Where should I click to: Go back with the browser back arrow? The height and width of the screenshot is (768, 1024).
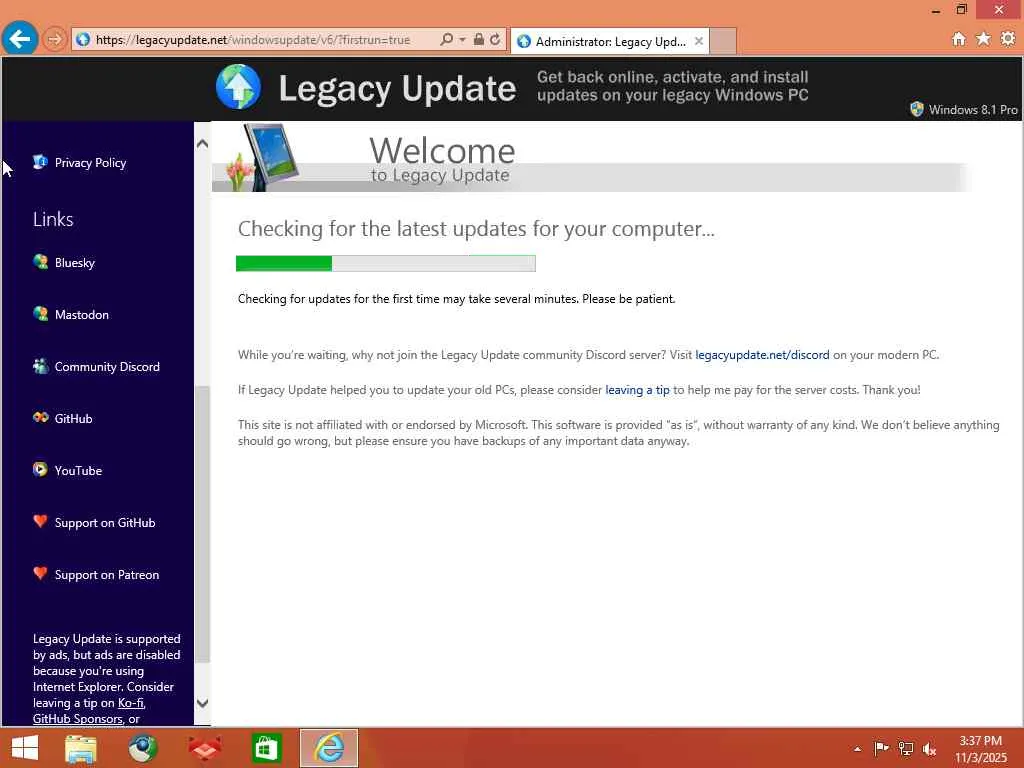click(20, 39)
